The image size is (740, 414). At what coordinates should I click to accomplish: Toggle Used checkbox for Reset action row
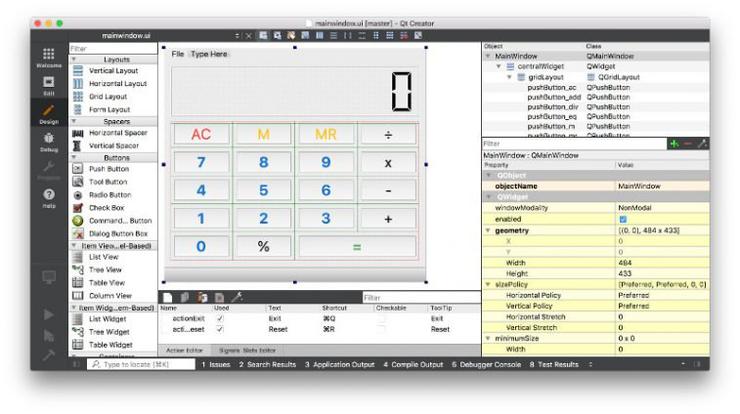coord(221,329)
